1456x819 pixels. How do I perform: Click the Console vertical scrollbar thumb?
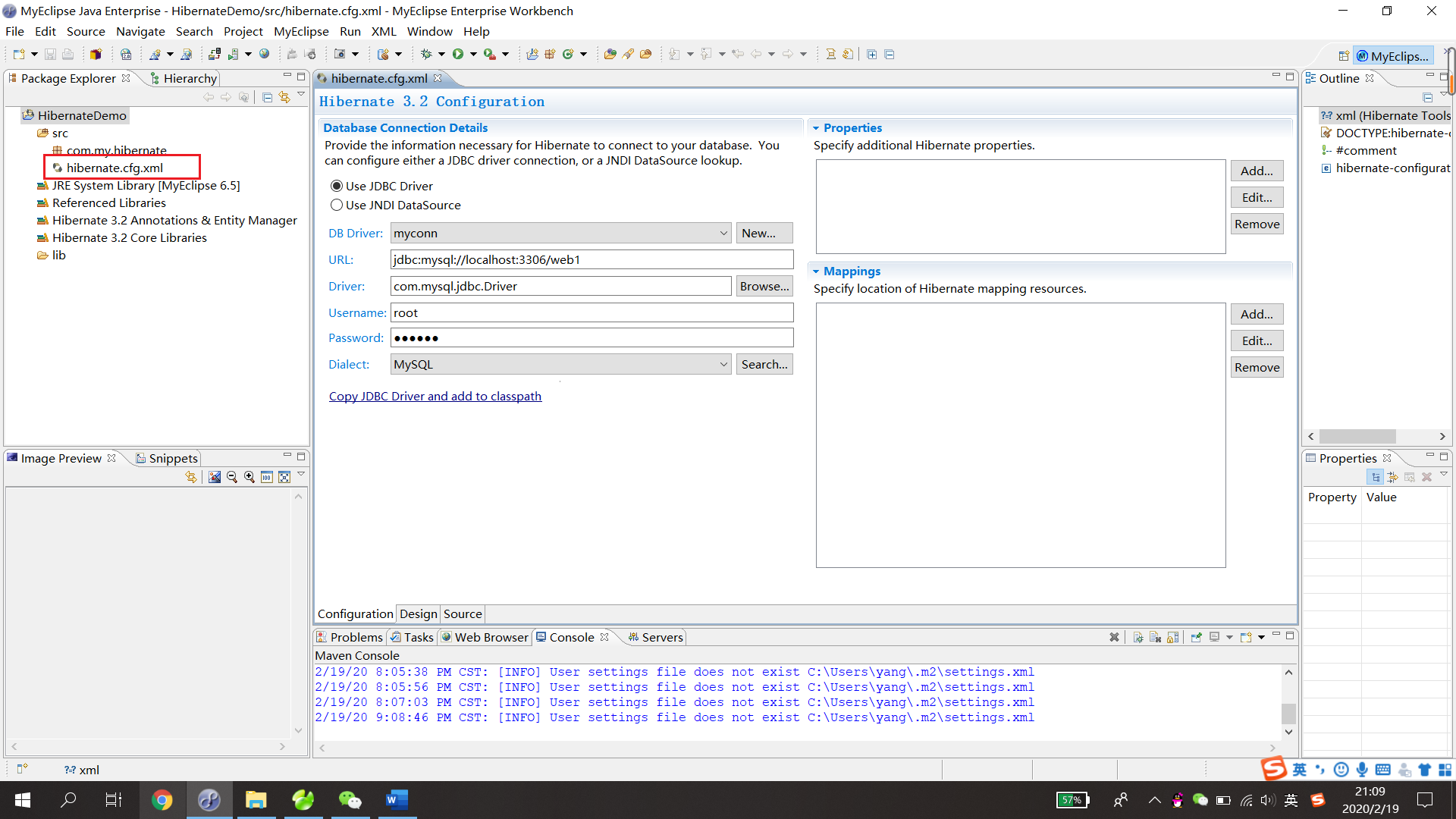click(x=1288, y=714)
